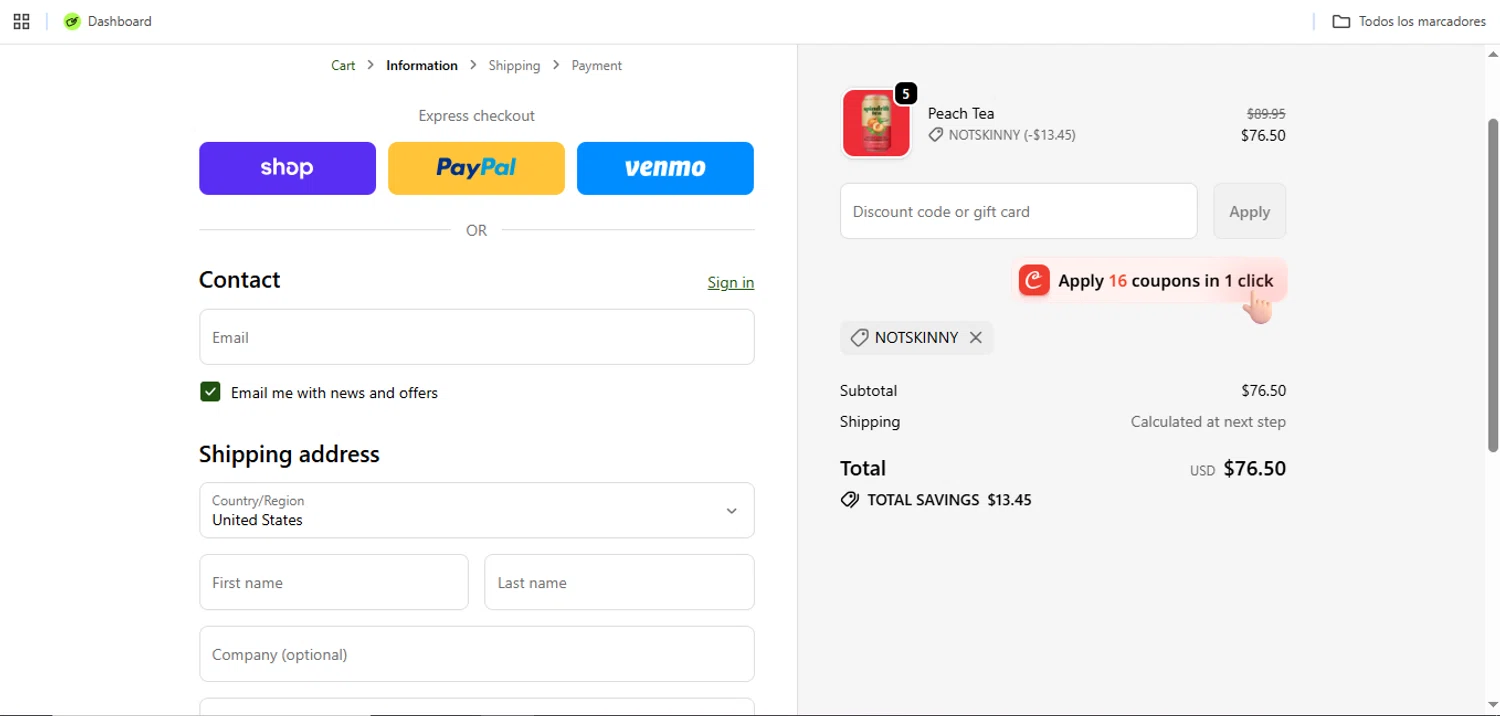
Task: Select the Information breadcrumb step
Action: point(422,65)
